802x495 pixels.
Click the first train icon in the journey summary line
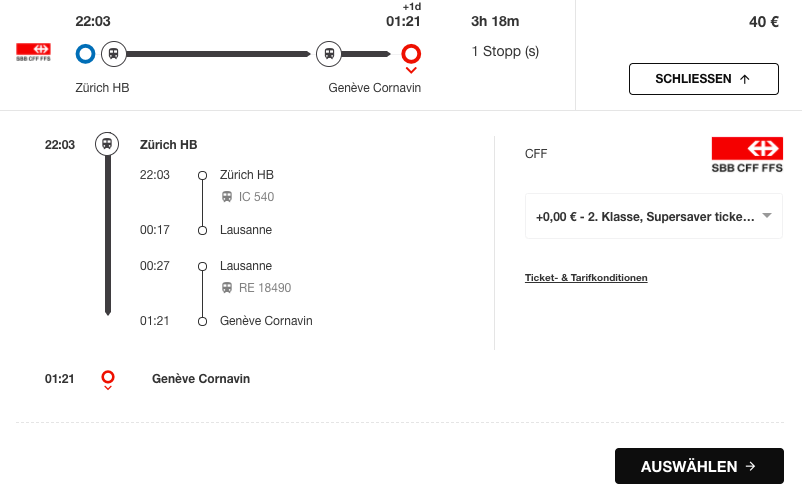pos(114,54)
